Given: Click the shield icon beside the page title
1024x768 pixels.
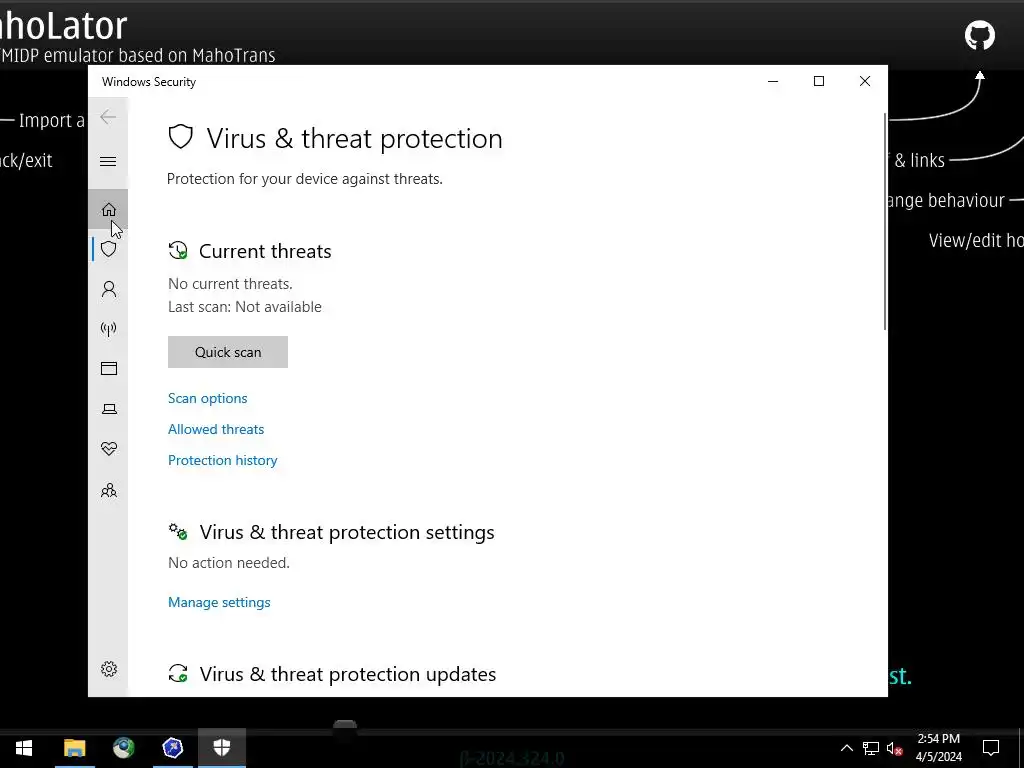Looking at the screenshot, I should (180, 138).
